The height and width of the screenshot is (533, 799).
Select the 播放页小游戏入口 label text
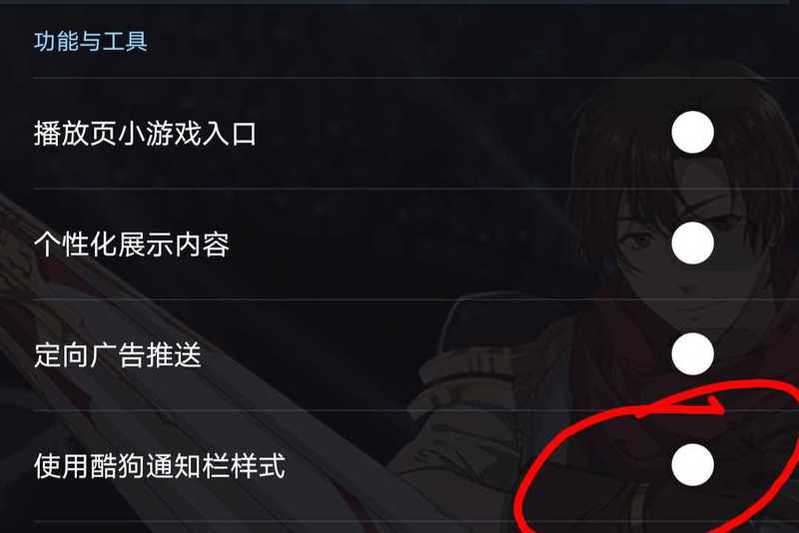(x=145, y=134)
